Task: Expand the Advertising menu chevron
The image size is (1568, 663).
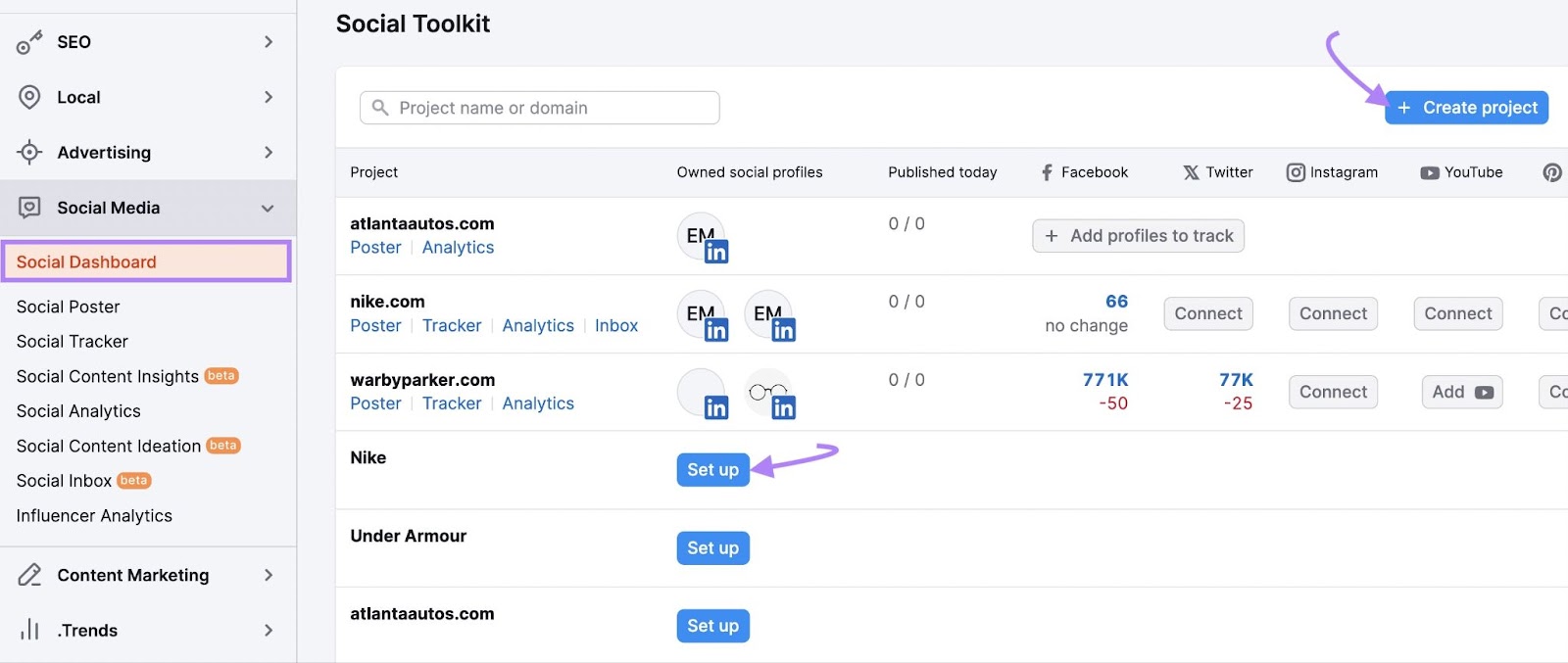Action: [269, 152]
